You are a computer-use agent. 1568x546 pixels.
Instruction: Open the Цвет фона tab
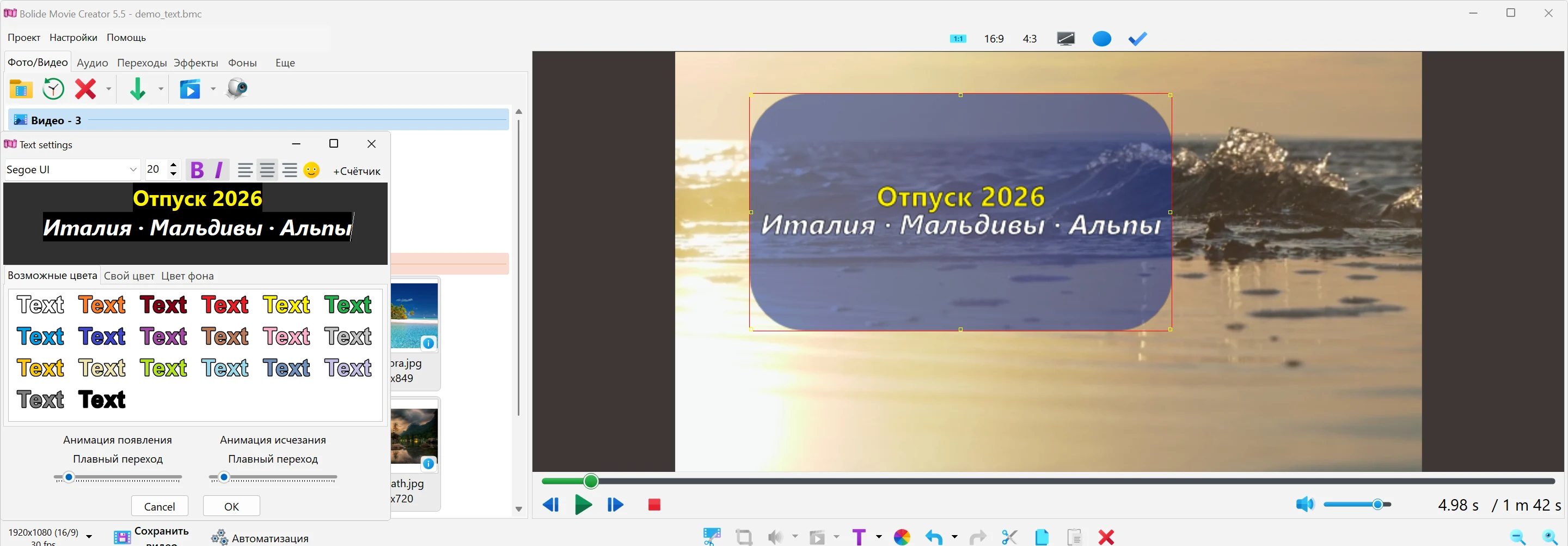click(187, 276)
